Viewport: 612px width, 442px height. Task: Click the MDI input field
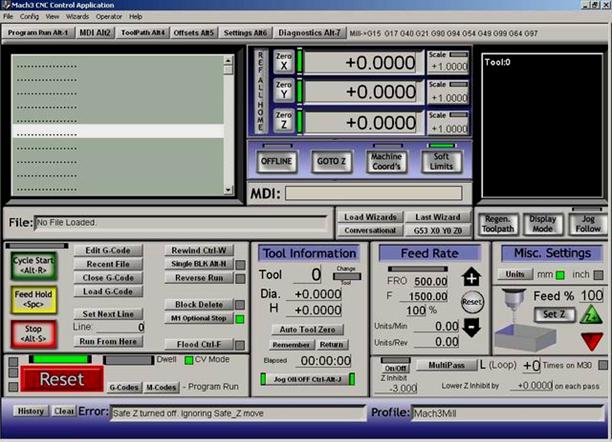pos(374,193)
